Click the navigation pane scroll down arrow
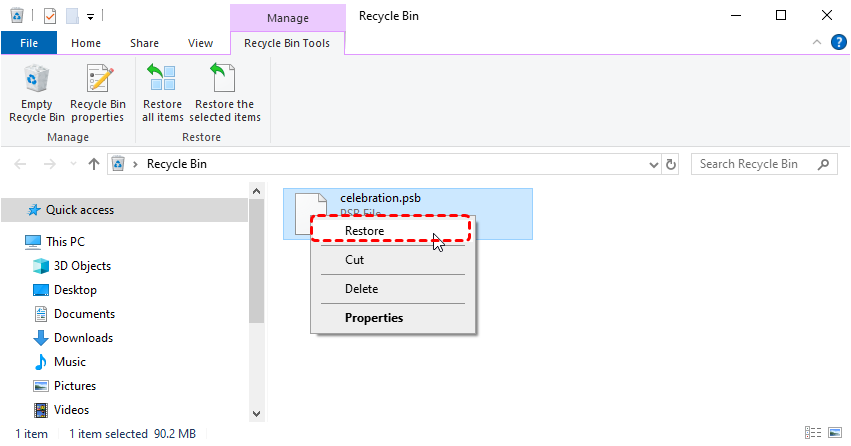The image size is (851, 446). 257,414
